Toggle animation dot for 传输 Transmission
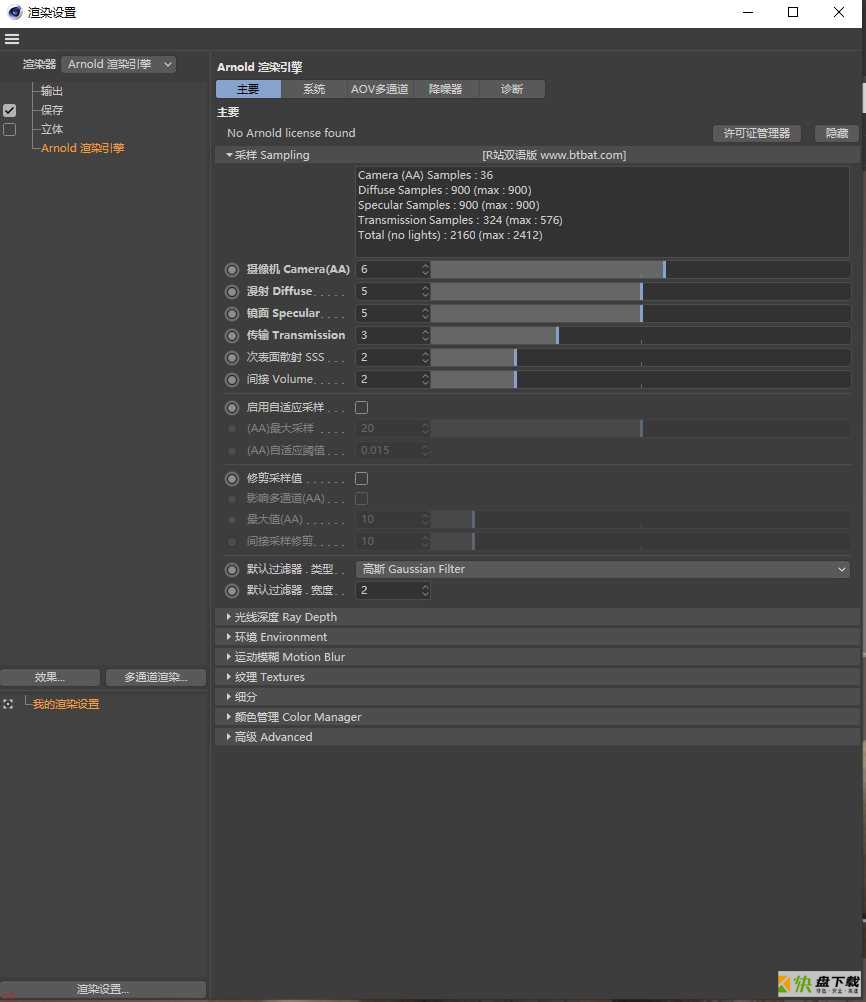866x1002 pixels. [x=232, y=335]
